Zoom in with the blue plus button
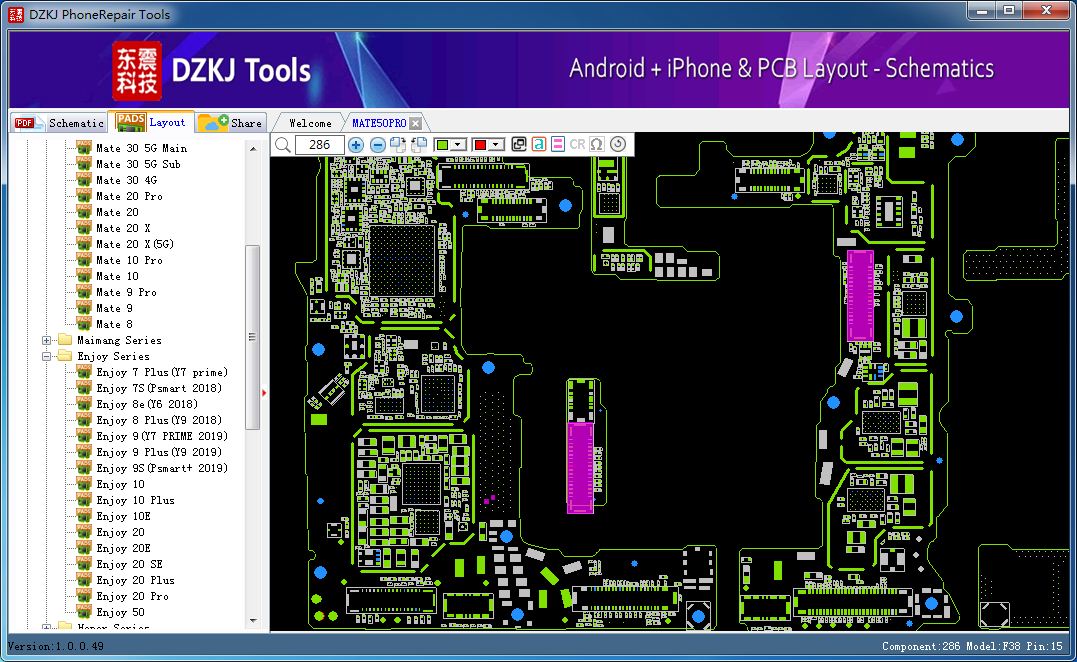Viewport: 1077px width, 662px height. [x=356, y=145]
